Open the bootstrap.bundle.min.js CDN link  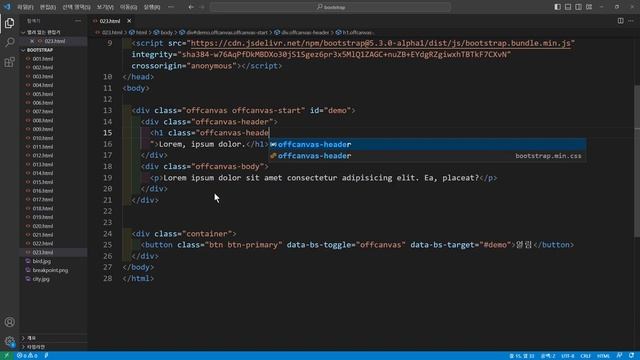click(381, 43)
